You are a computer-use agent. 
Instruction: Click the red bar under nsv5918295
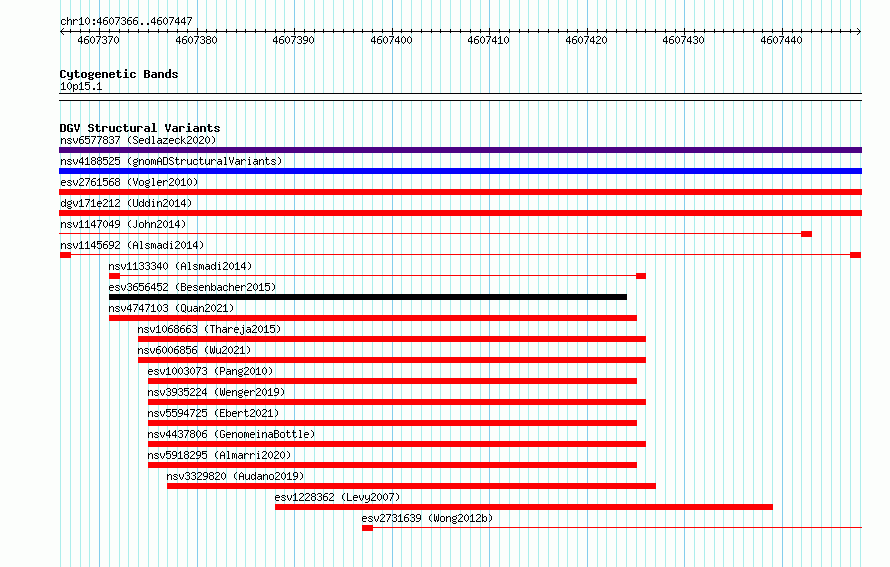(392, 465)
